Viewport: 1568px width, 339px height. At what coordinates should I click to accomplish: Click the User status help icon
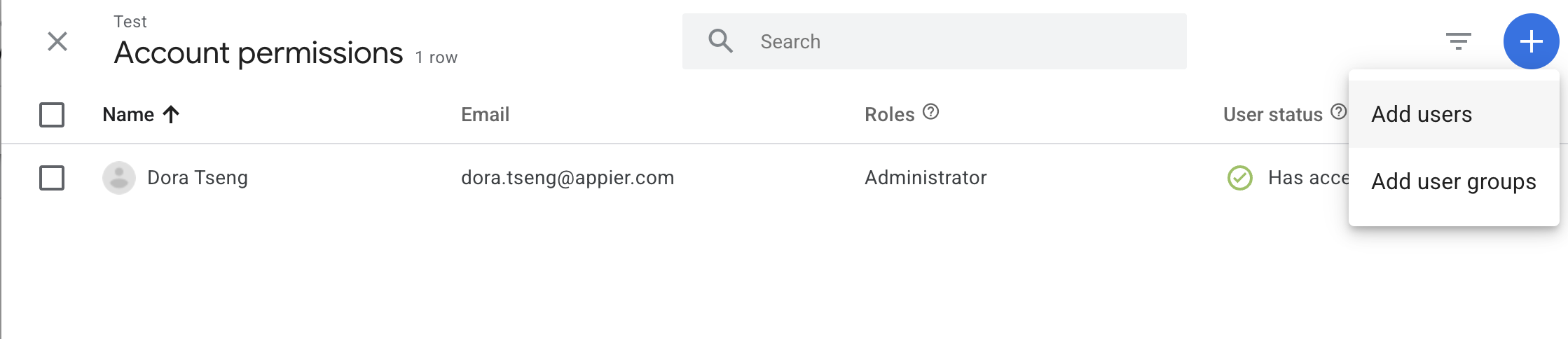1338,112
